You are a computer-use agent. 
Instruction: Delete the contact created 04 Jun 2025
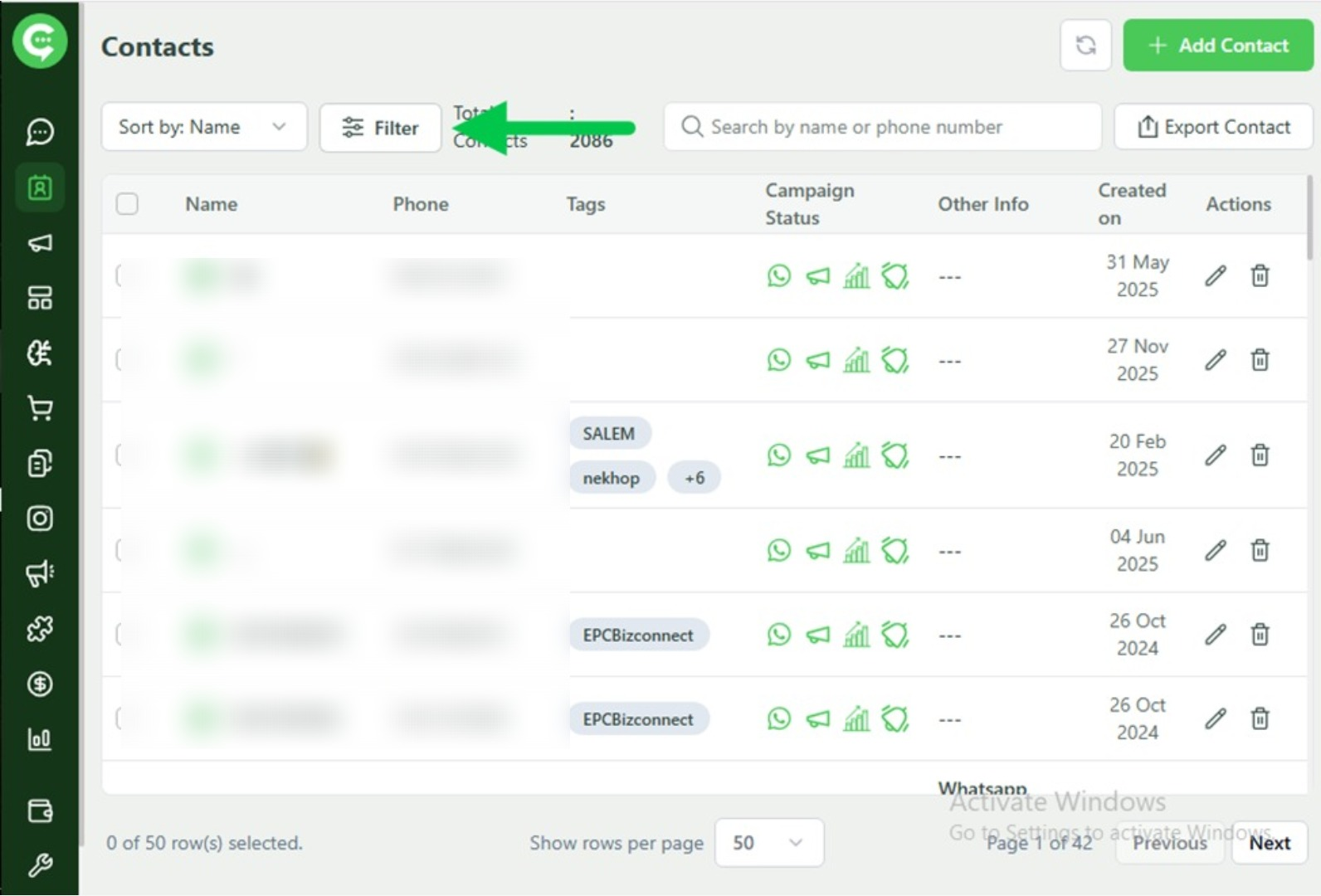click(1260, 550)
